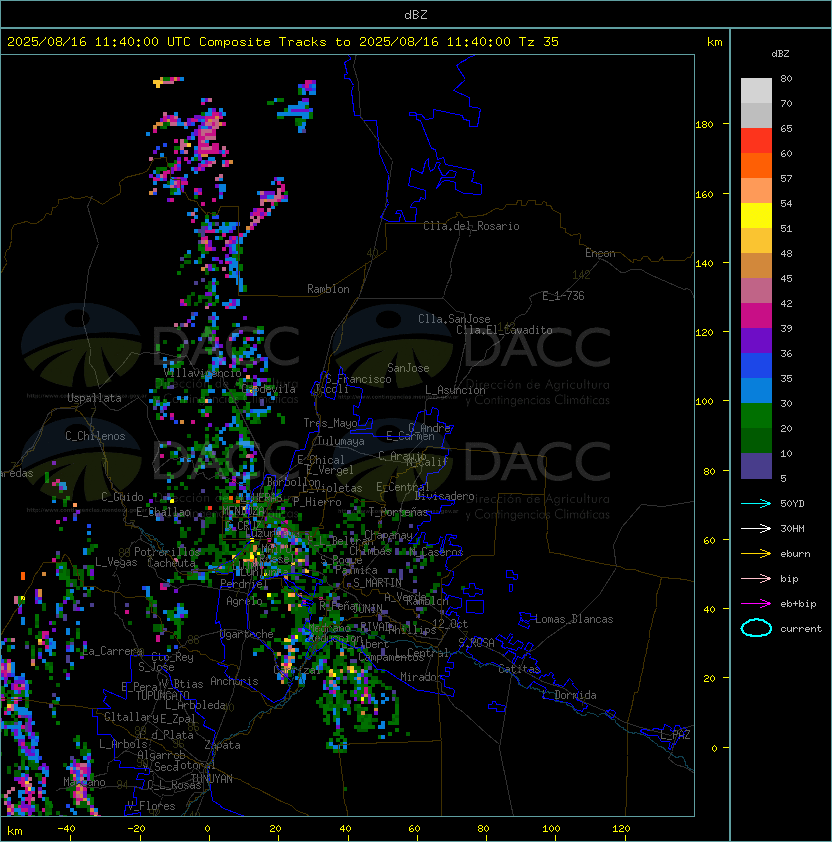Click the '160' km axis tick label
832x842 pixels.
coord(704,194)
